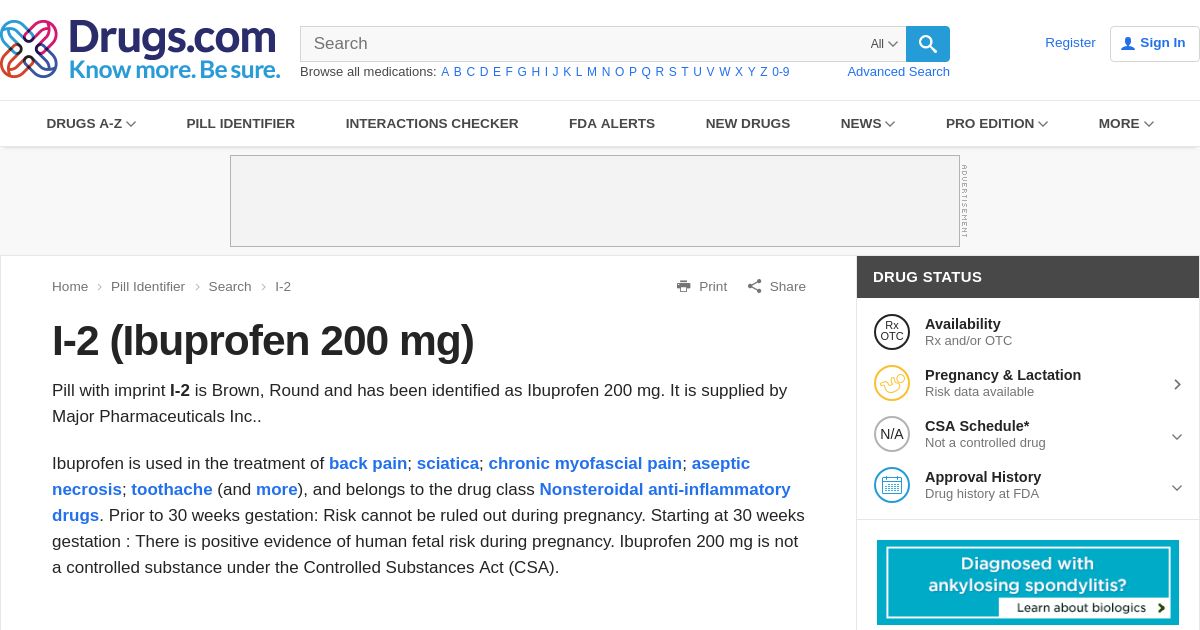Open the Pill Identifier nav item
The width and height of the screenshot is (1200, 630).
241,124
